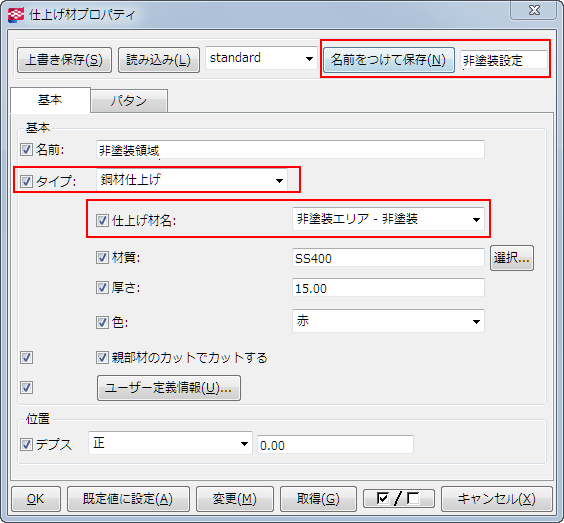Open the standard preset dropdown

pyautogui.click(x=261, y=58)
